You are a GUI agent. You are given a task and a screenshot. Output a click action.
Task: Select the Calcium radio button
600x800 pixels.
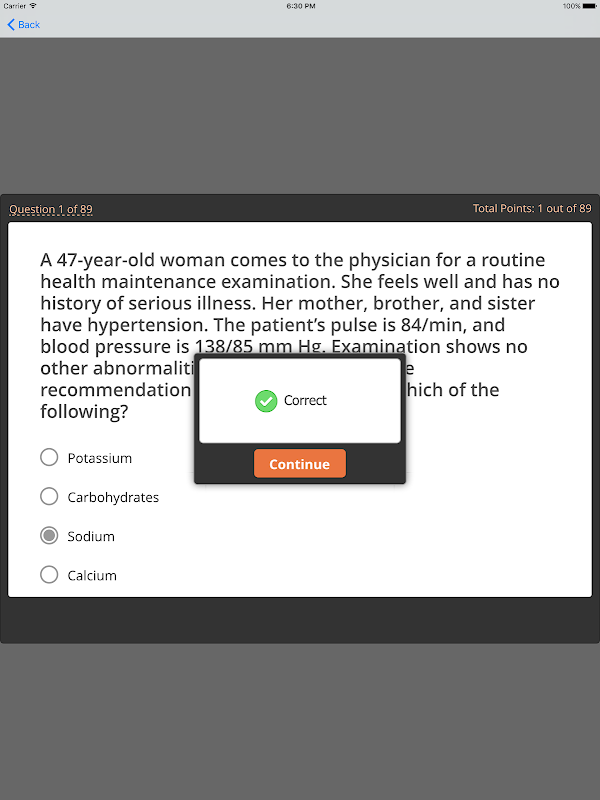point(49,574)
